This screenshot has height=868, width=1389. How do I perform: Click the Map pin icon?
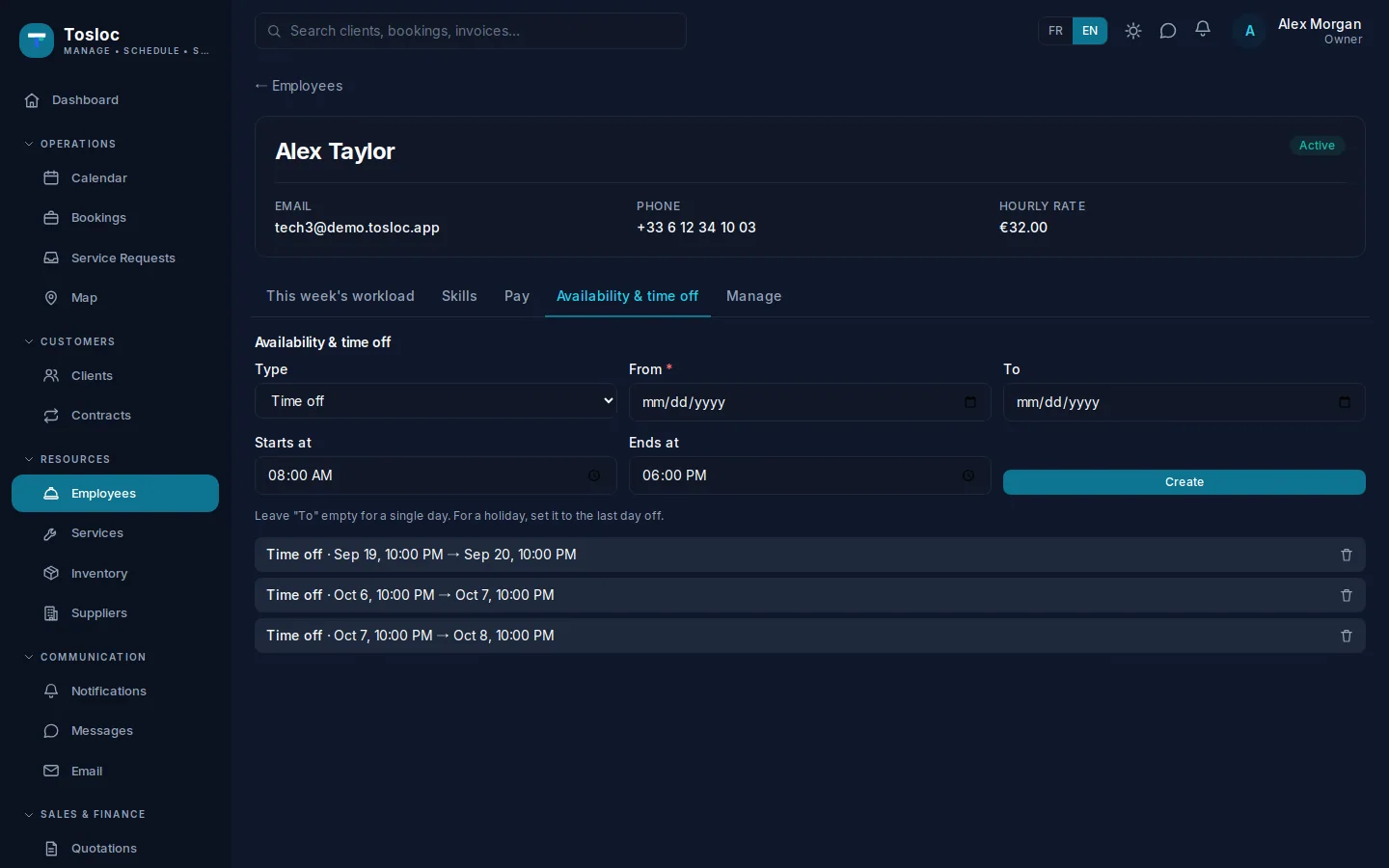pos(51,298)
